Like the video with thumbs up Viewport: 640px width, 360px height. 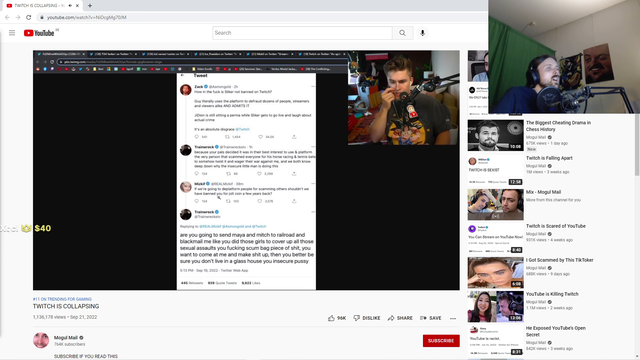pyautogui.click(x=337, y=318)
